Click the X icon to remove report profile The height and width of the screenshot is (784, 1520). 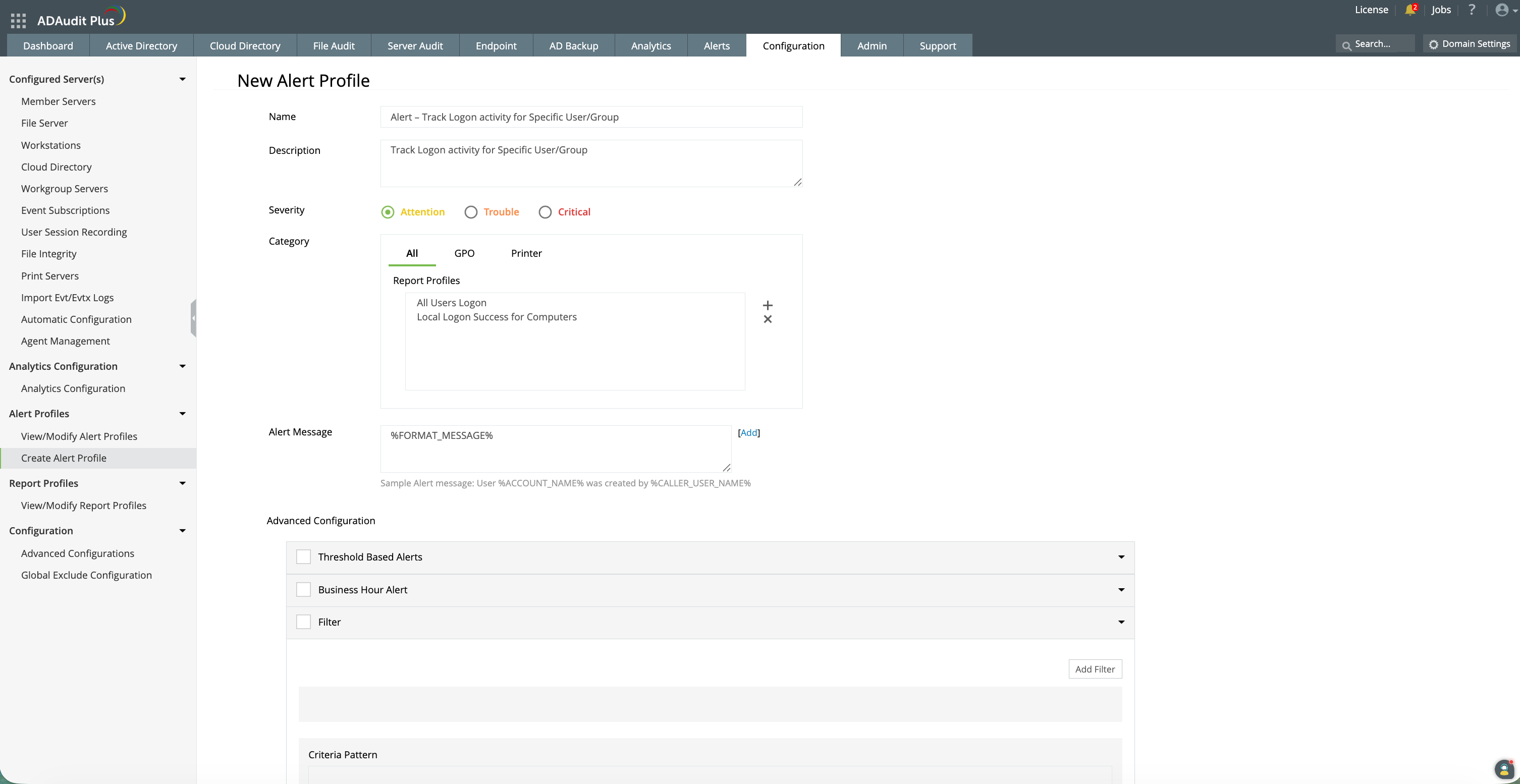pos(767,319)
